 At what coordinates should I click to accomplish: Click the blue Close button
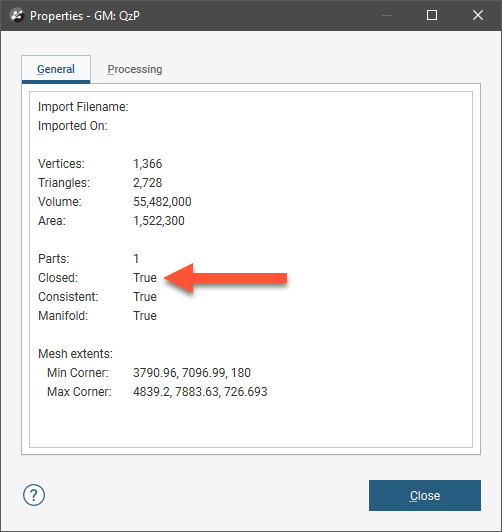click(425, 495)
